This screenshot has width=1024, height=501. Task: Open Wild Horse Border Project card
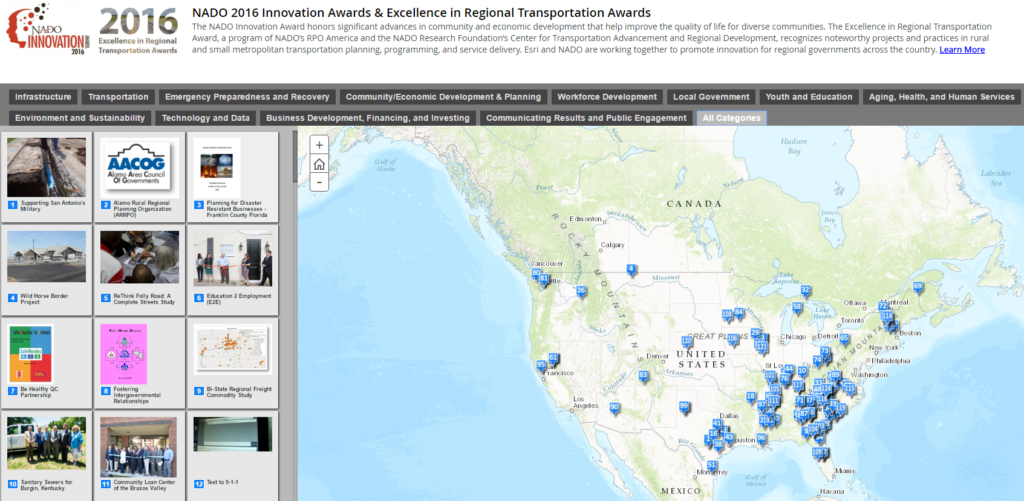(x=46, y=270)
